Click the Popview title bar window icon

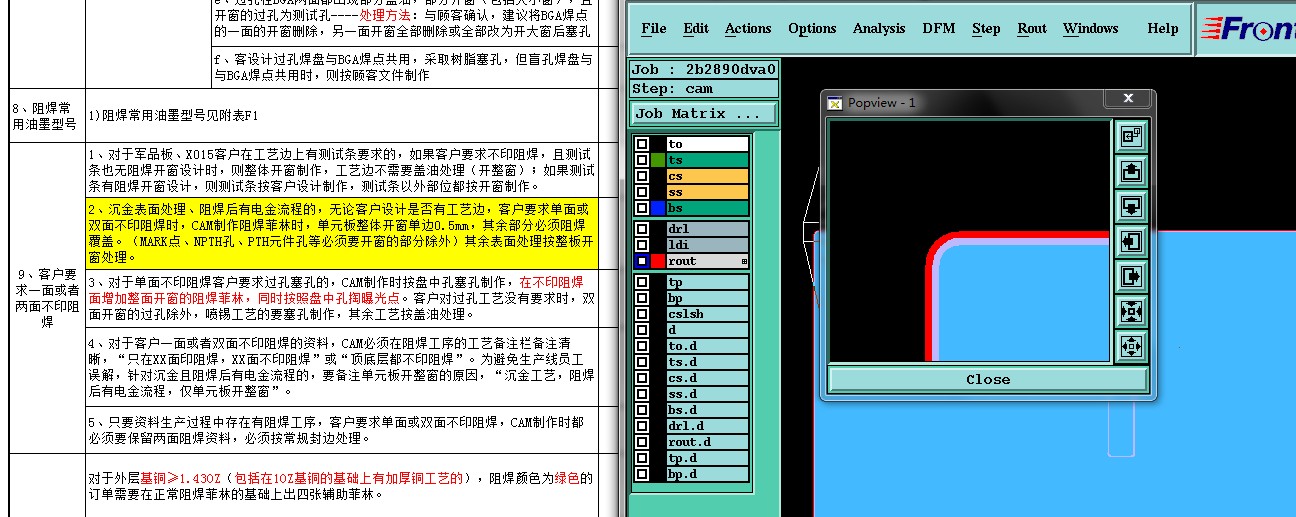point(835,102)
